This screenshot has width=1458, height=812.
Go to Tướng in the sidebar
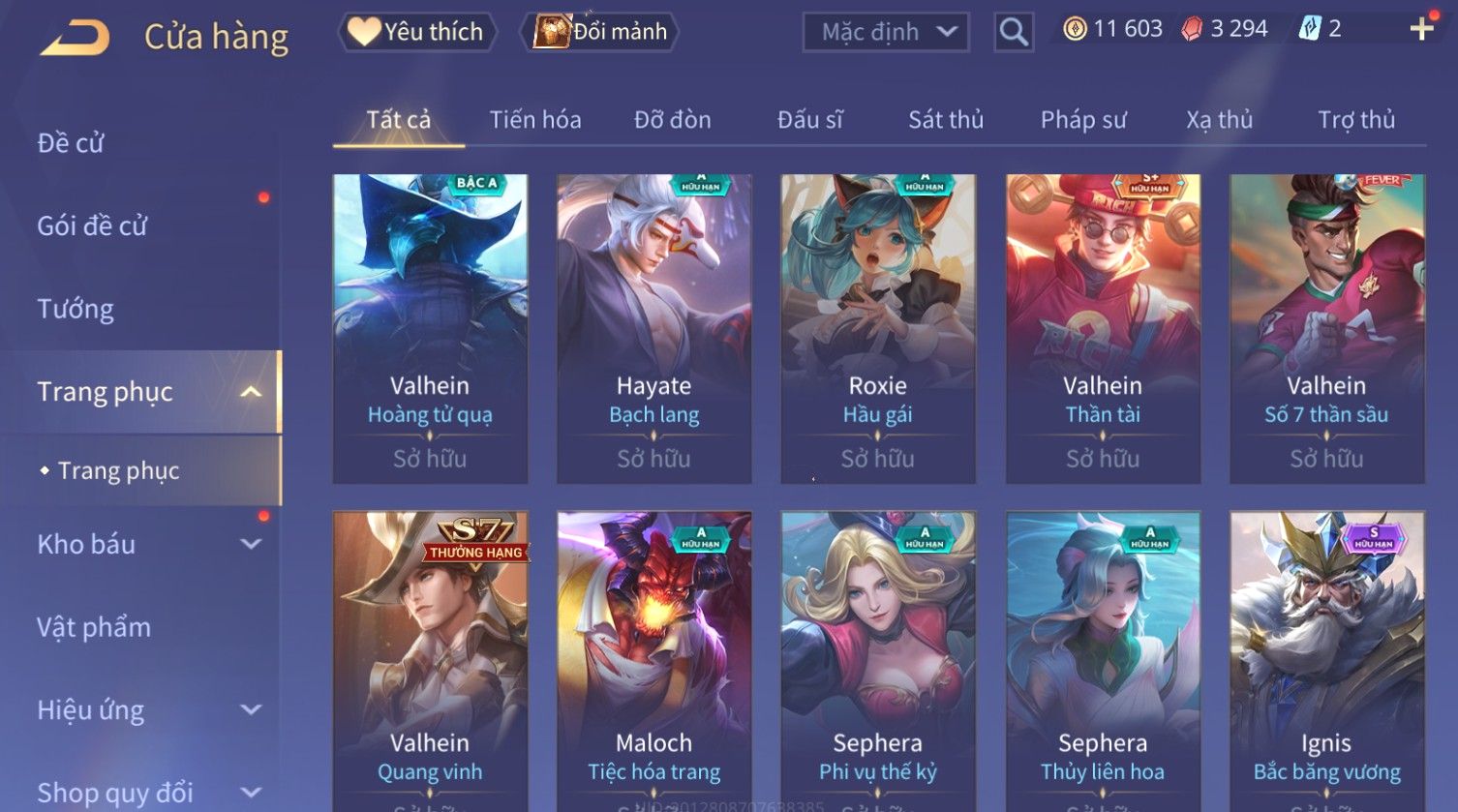click(x=76, y=309)
